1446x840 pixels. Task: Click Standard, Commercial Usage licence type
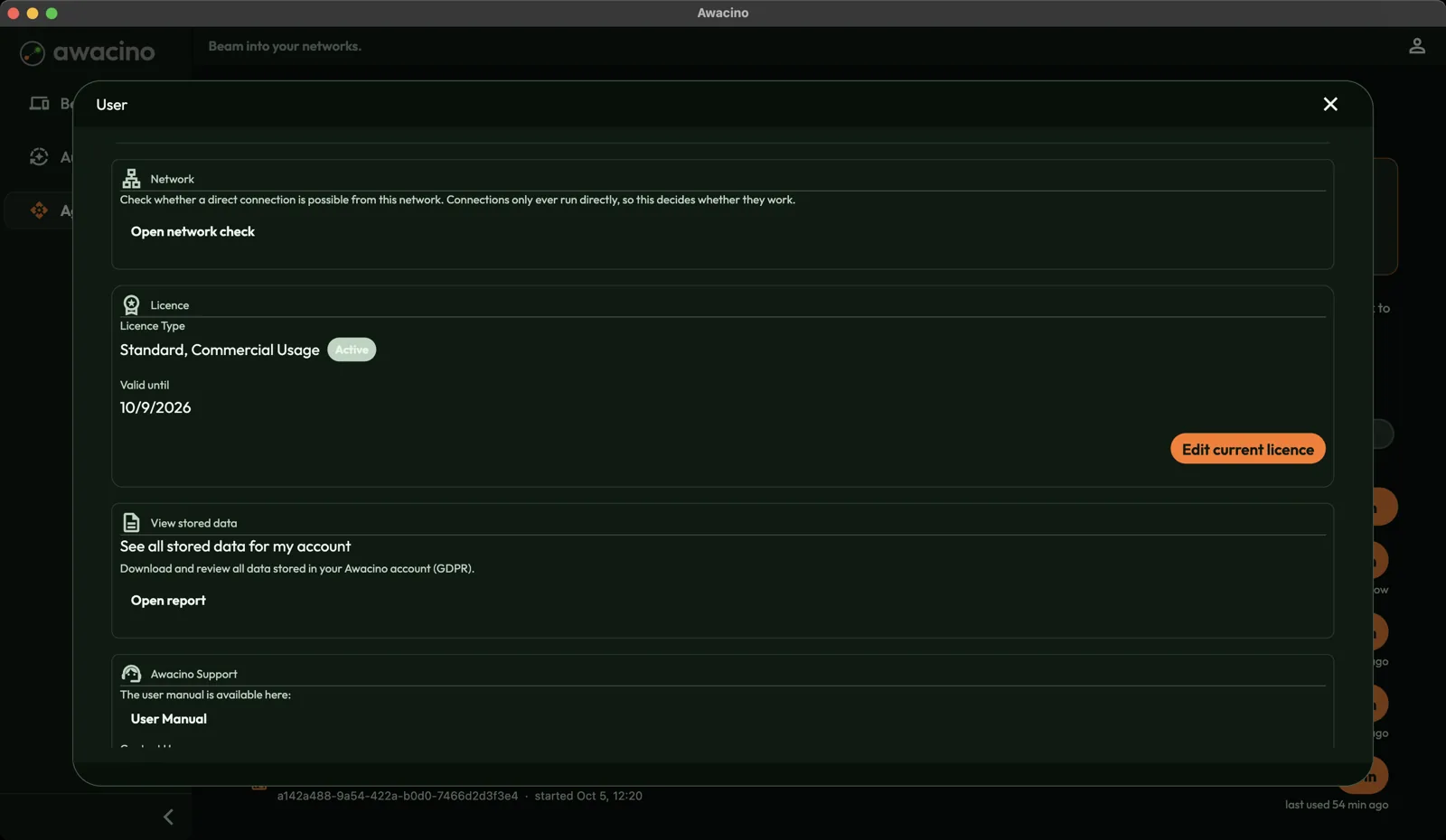pyautogui.click(x=220, y=350)
